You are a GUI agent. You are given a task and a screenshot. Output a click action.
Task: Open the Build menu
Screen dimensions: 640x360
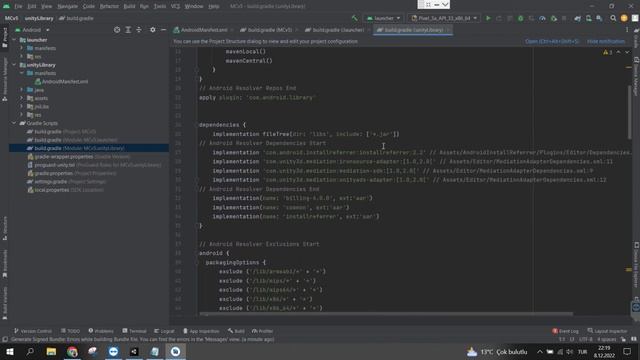129,6
